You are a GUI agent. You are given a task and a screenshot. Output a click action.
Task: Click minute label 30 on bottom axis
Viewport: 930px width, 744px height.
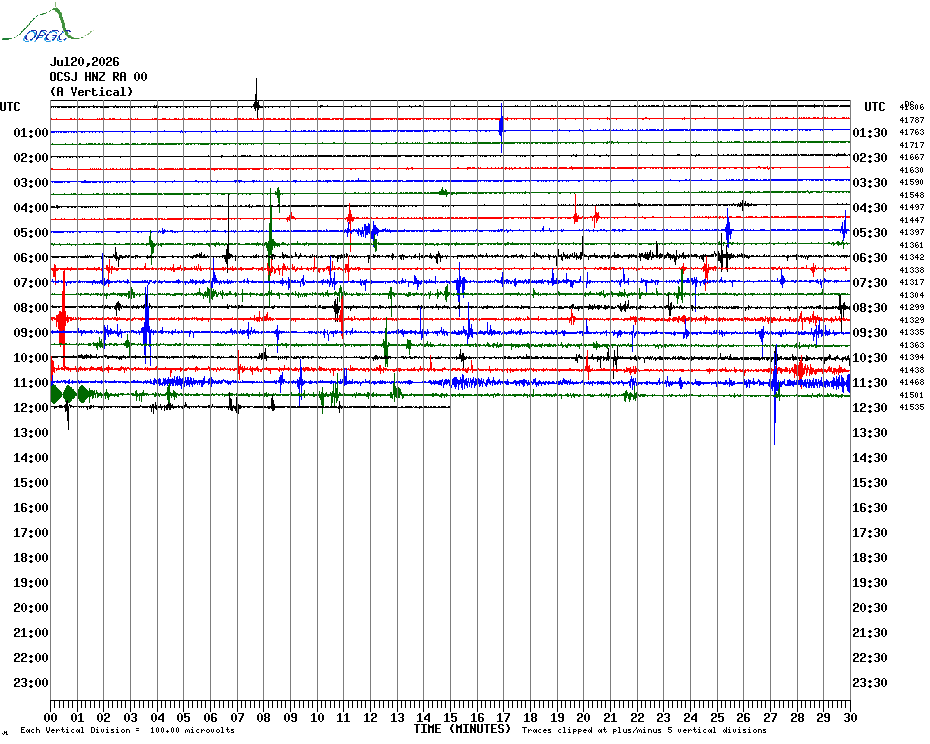(851, 718)
